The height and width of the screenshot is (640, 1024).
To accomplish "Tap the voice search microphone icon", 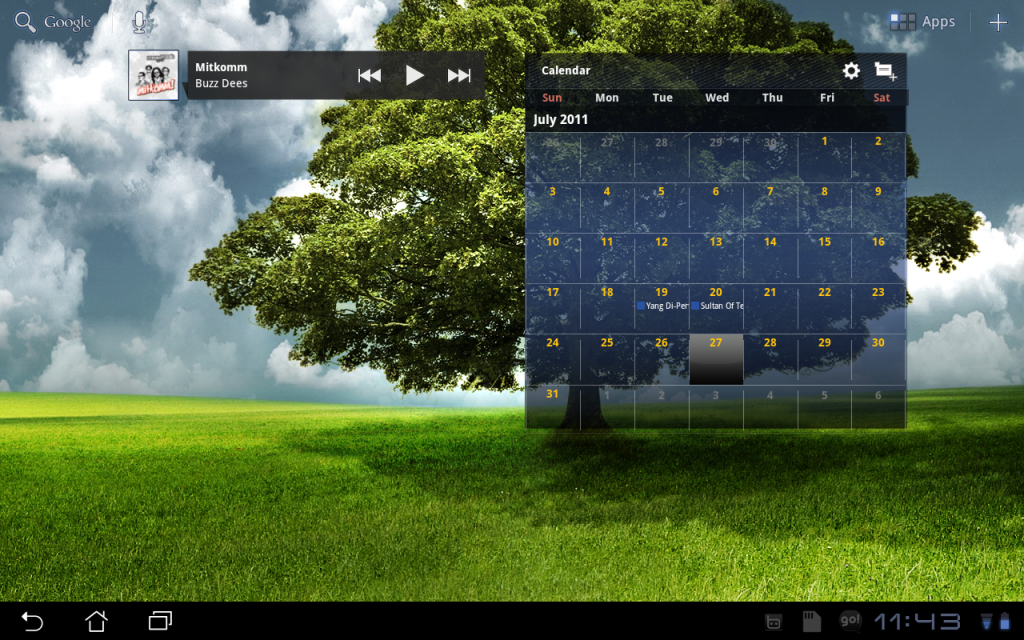I will 140,22.
